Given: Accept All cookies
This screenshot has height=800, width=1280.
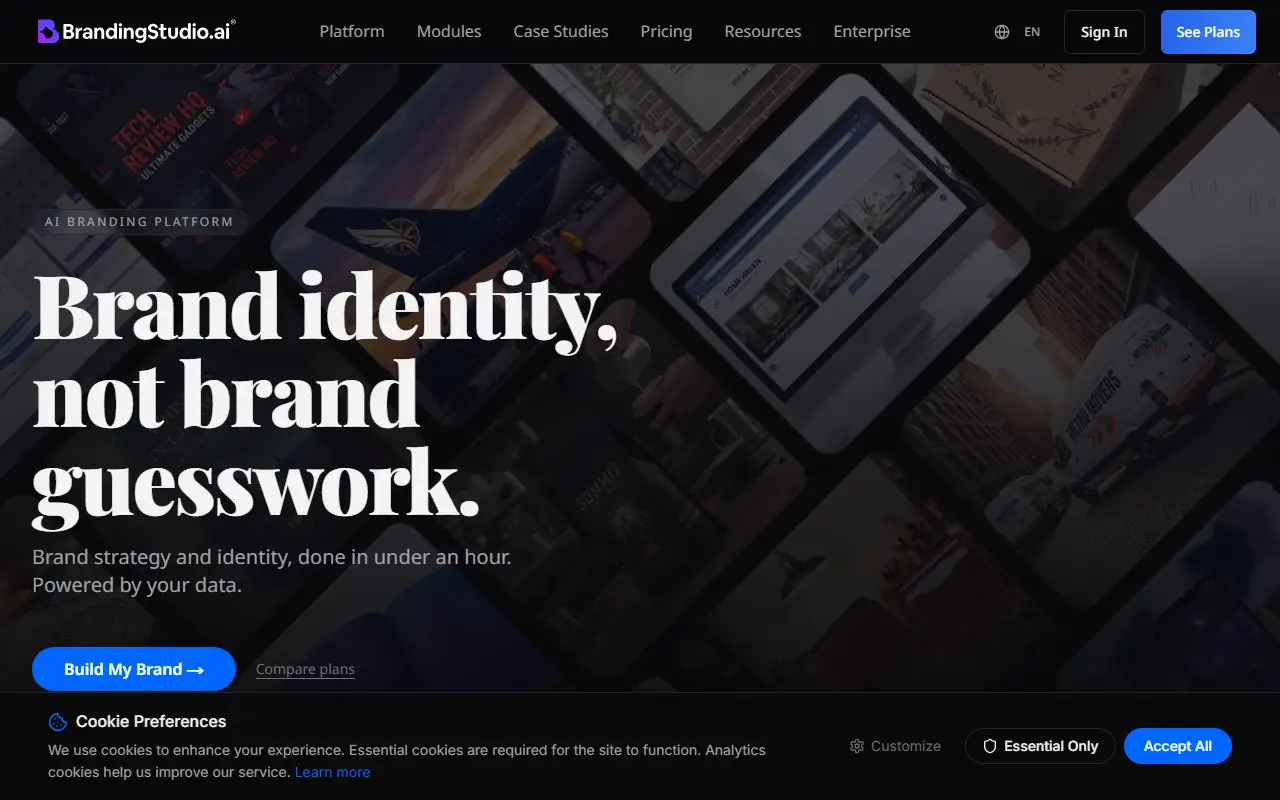Looking at the screenshot, I should (x=1178, y=746).
